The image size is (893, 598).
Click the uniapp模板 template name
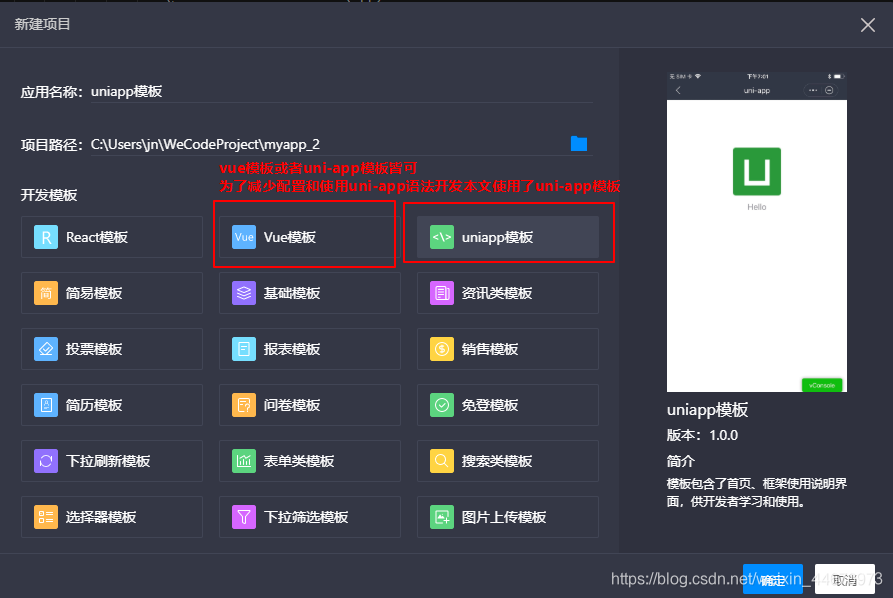(x=497, y=237)
